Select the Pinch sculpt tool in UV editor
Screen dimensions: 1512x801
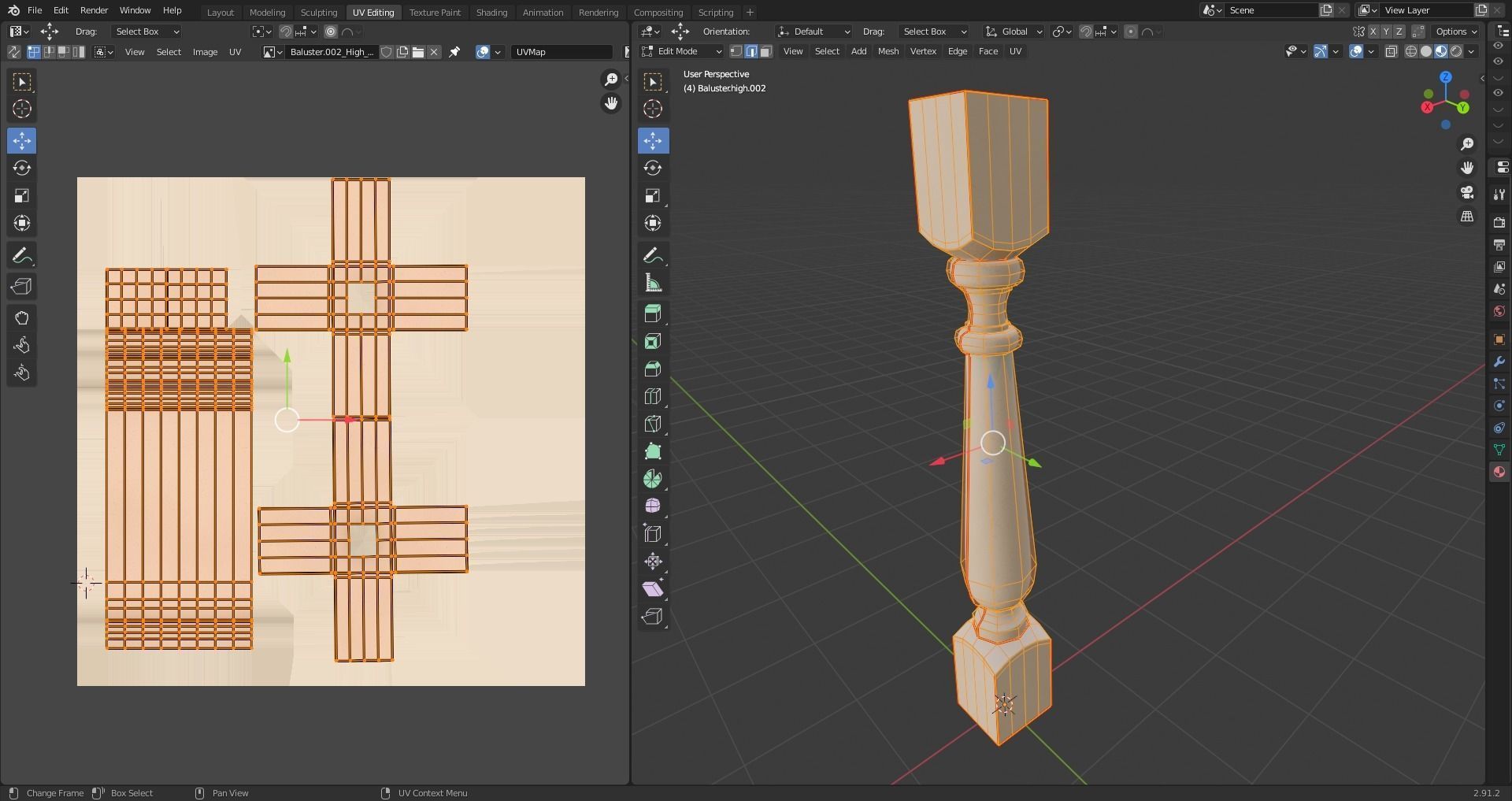(22, 373)
